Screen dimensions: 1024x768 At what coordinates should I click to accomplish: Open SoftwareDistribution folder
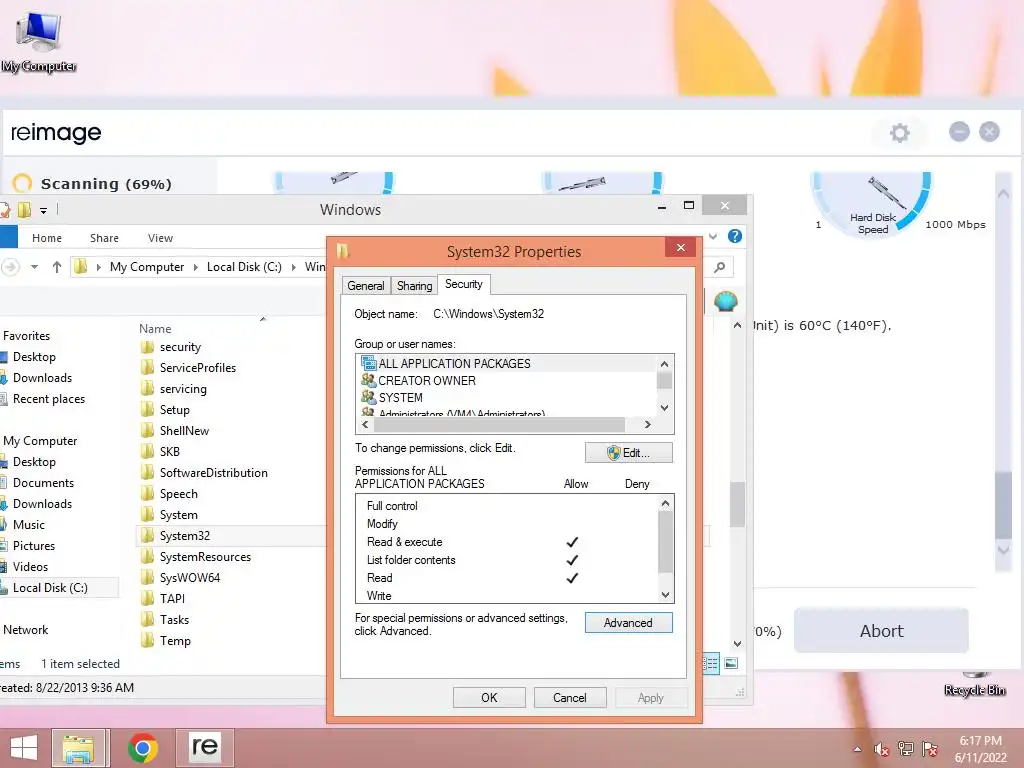pos(214,473)
